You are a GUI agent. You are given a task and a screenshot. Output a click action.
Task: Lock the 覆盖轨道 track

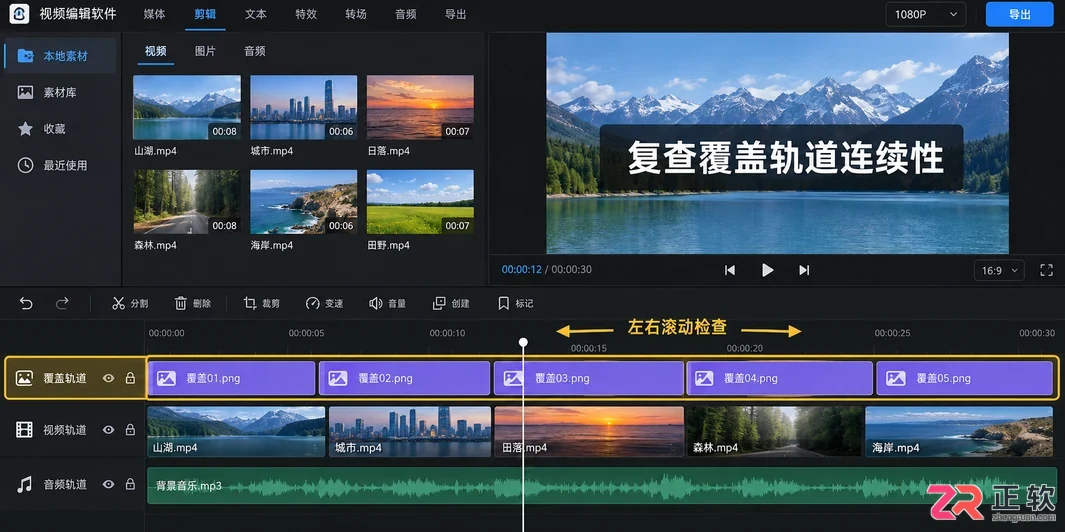pos(130,378)
